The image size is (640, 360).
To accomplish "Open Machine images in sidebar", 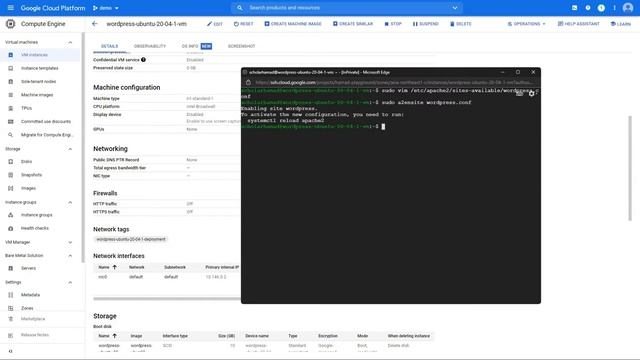I will (x=37, y=95).
